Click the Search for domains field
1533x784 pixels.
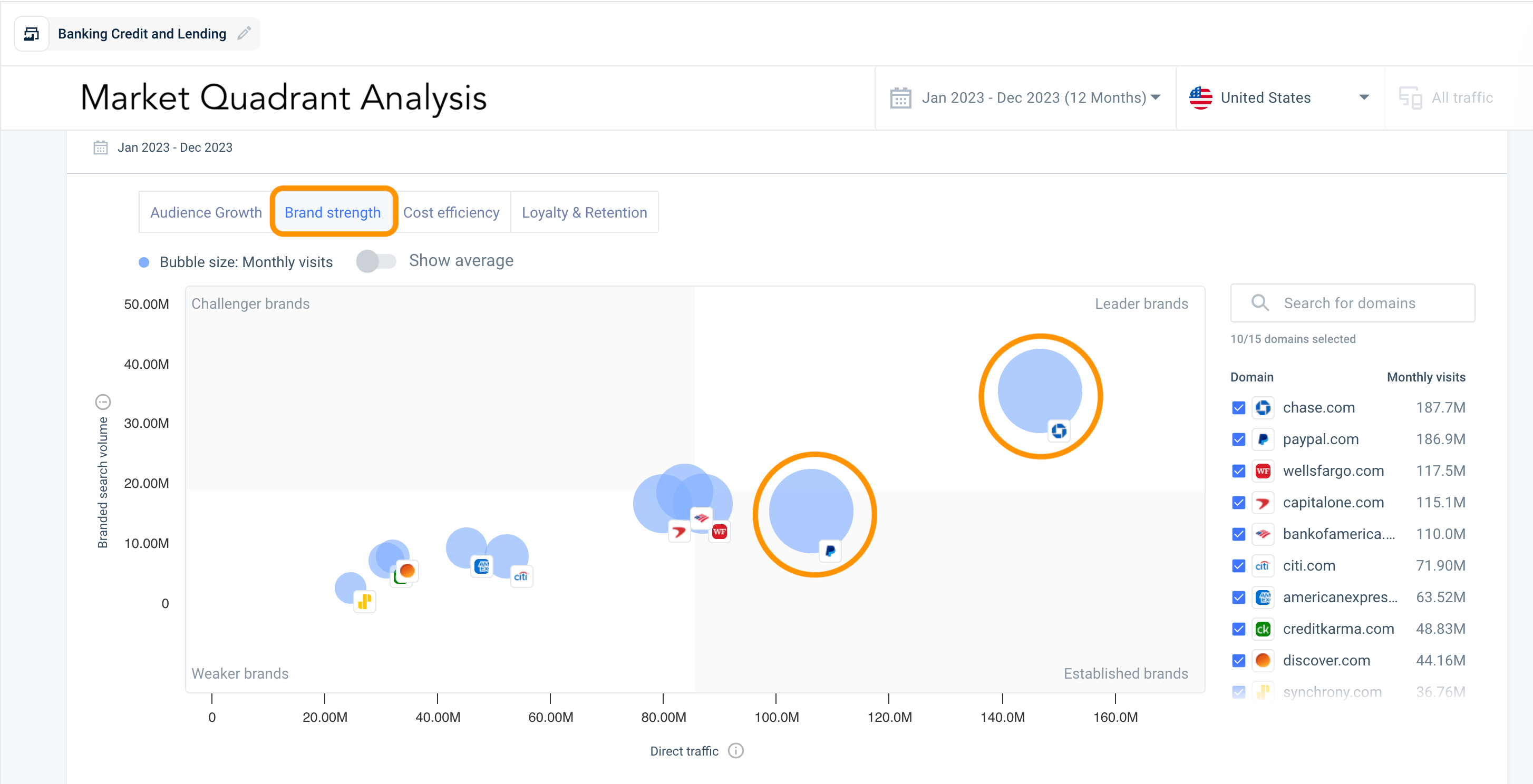(1352, 303)
